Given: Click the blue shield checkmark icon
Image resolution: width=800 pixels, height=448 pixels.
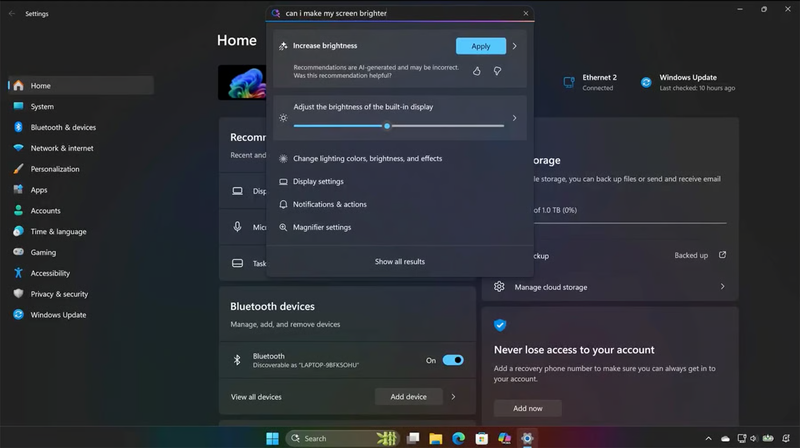Looking at the screenshot, I should tap(500, 325).
